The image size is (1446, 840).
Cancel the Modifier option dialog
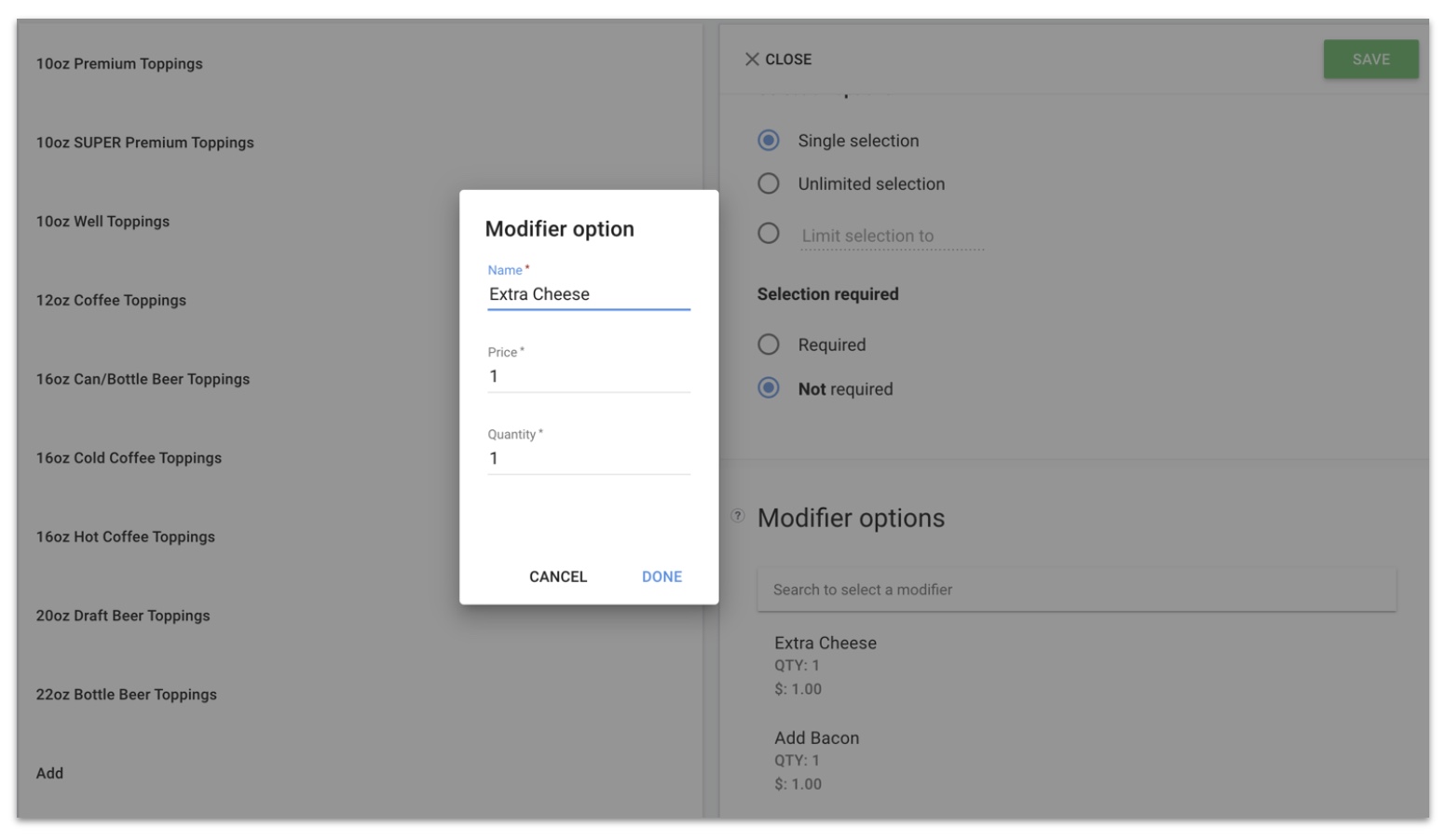pyautogui.click(x=557, y=576)
